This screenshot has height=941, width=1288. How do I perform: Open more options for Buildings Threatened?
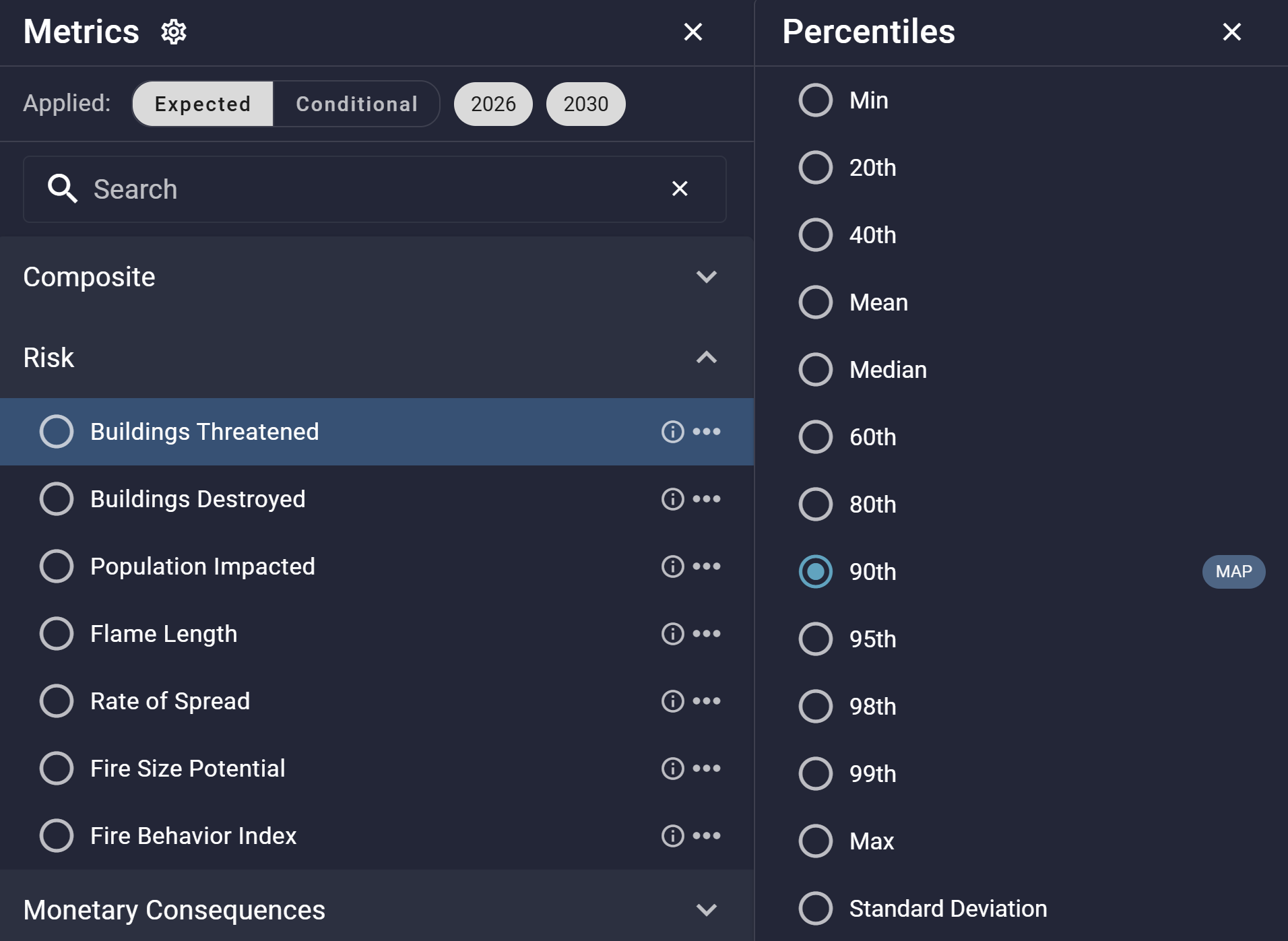(x=707, y=432)
